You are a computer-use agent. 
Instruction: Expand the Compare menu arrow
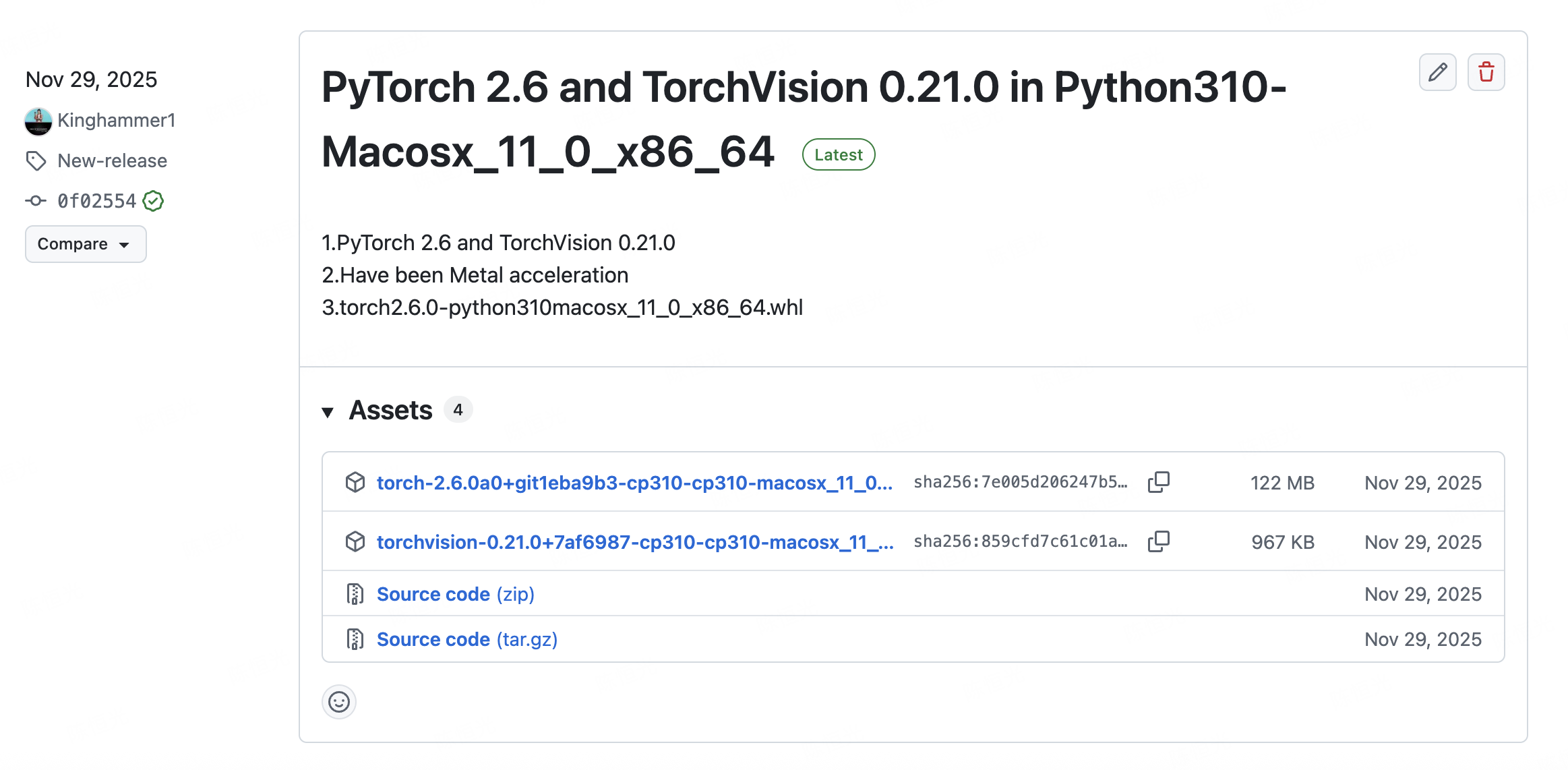[x=125, y=245]
